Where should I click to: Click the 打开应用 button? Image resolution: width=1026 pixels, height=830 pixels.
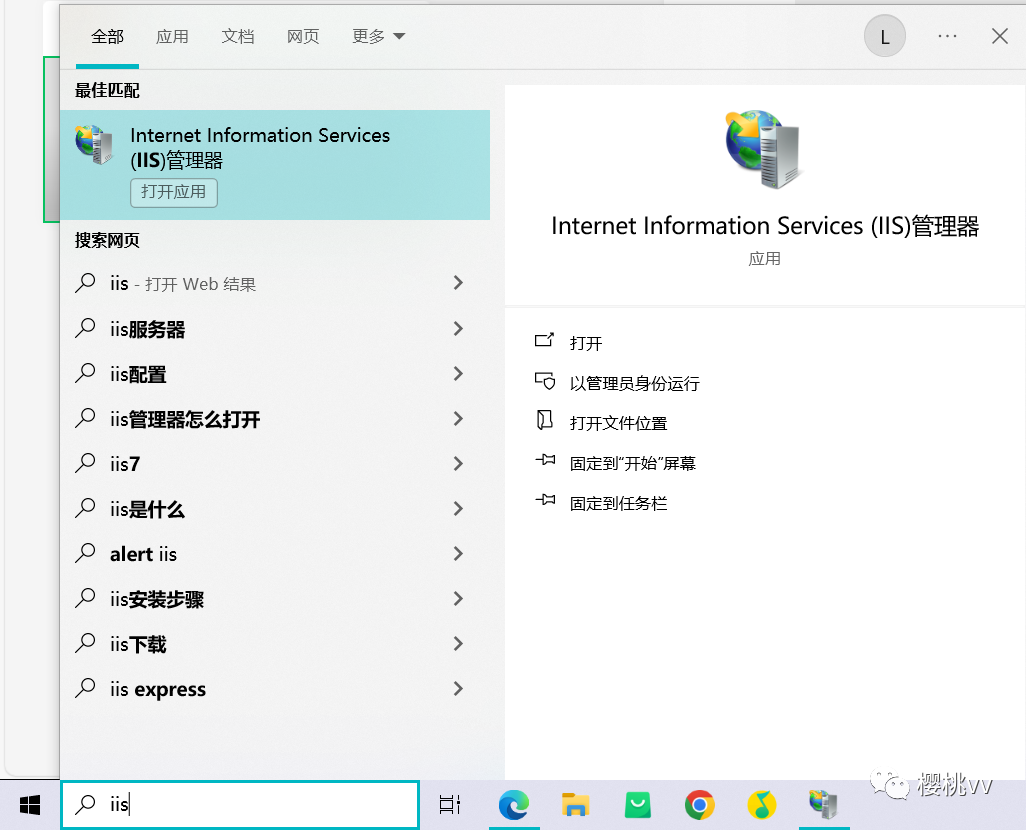pyautogui.click(x=173, y=192)
